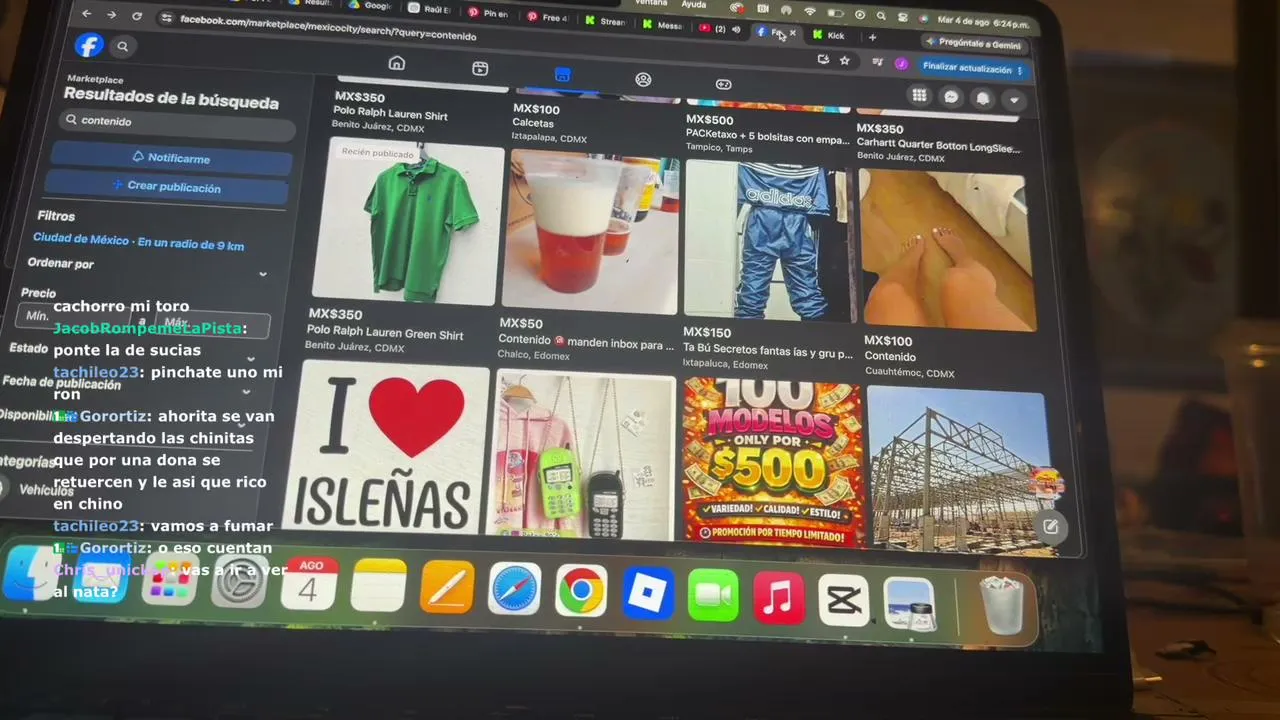Open Finder from the Dock

(31, 573)
